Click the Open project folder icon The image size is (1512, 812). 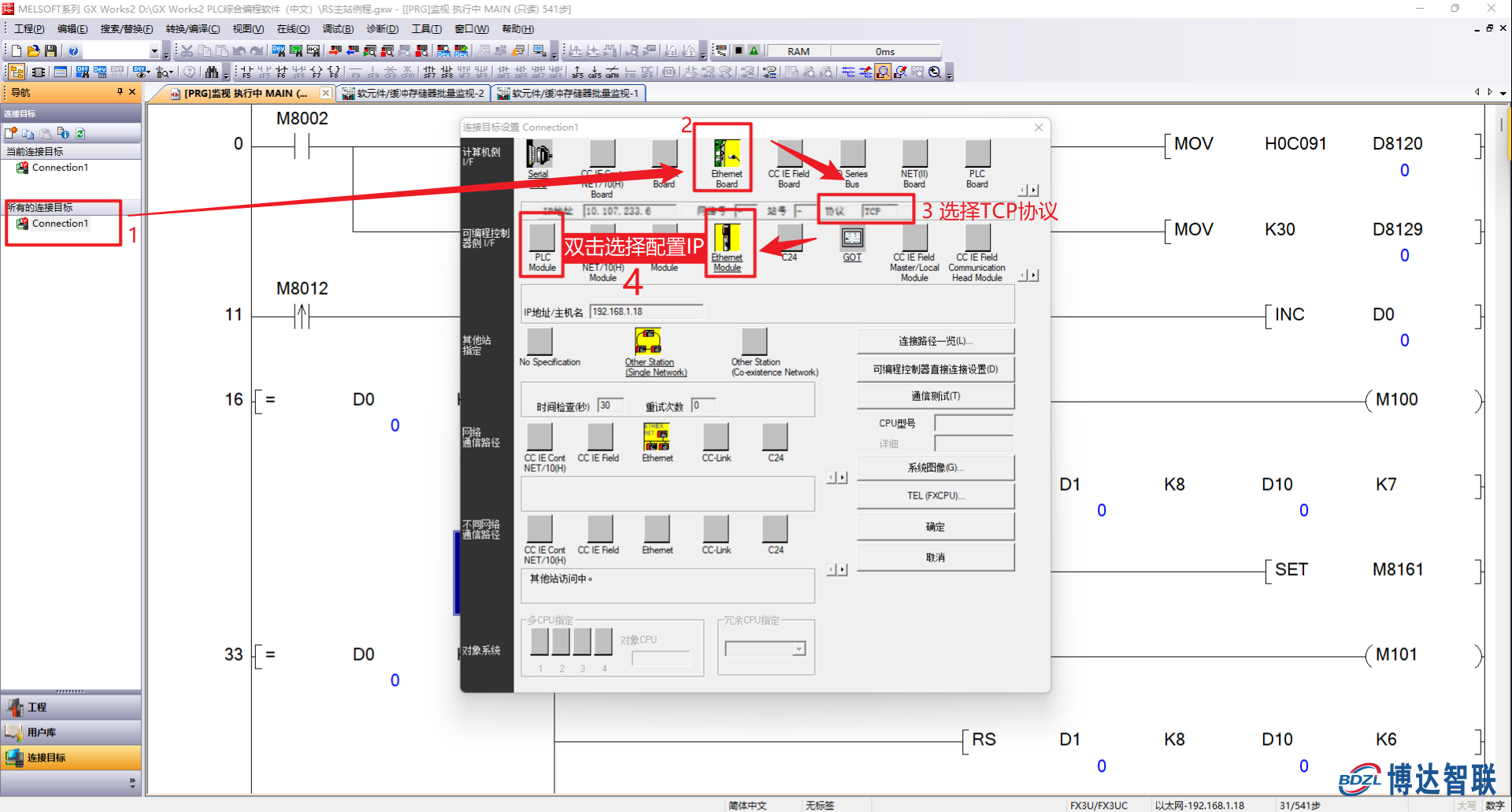33,50
